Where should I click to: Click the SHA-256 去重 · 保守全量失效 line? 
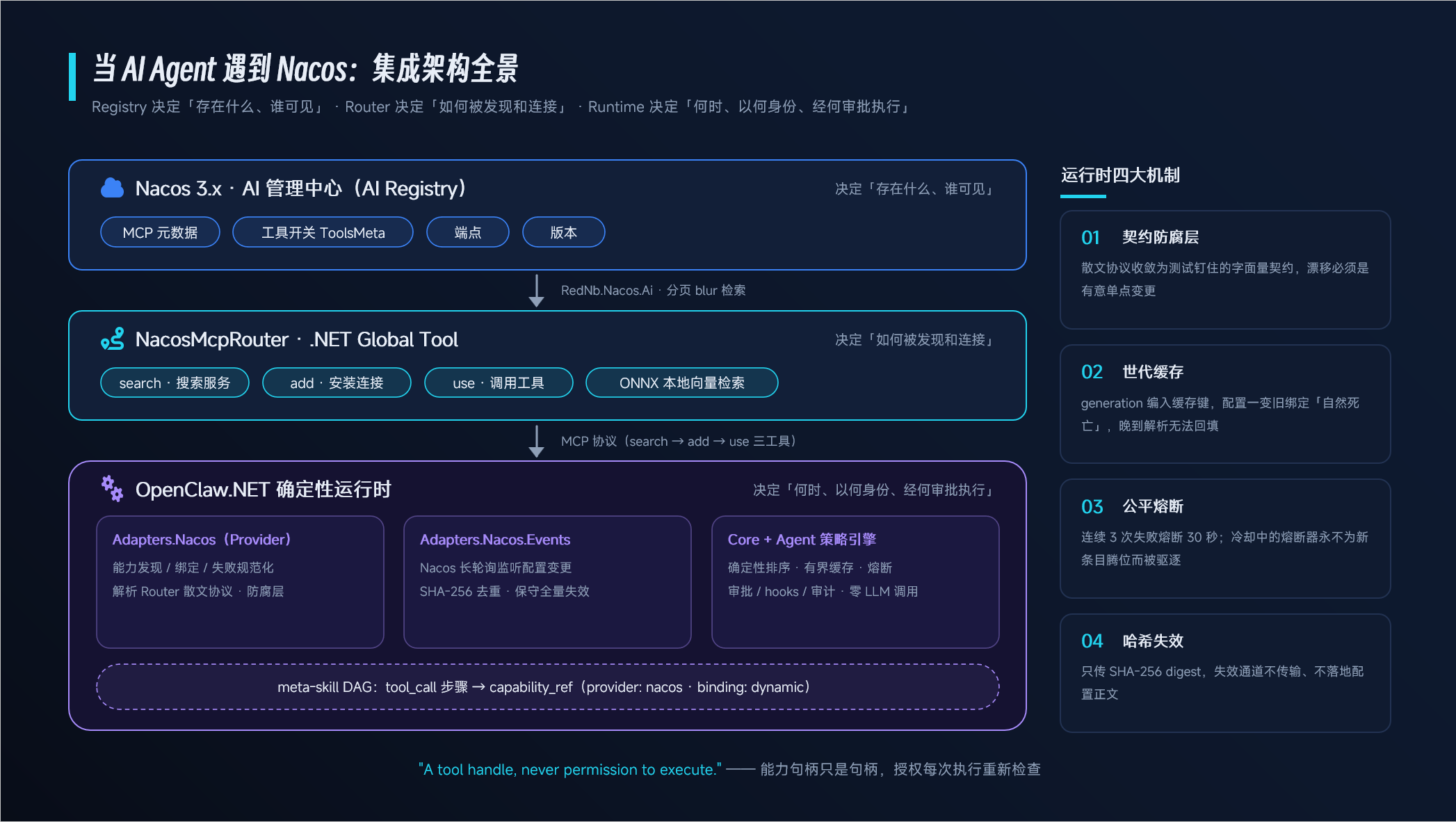pos(505,591)
